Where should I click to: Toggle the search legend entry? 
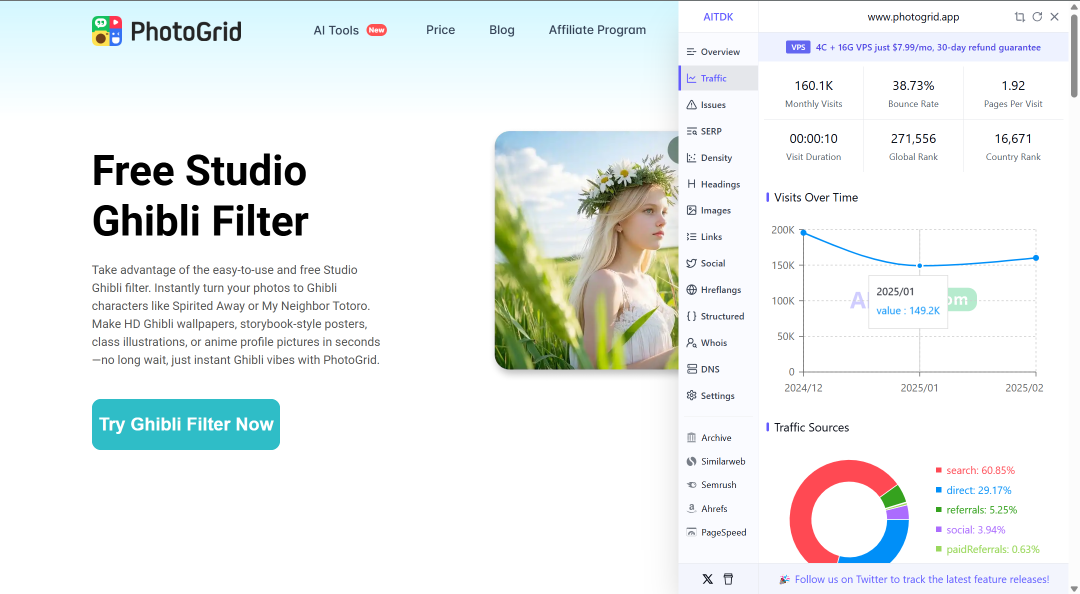click(975, 470)
